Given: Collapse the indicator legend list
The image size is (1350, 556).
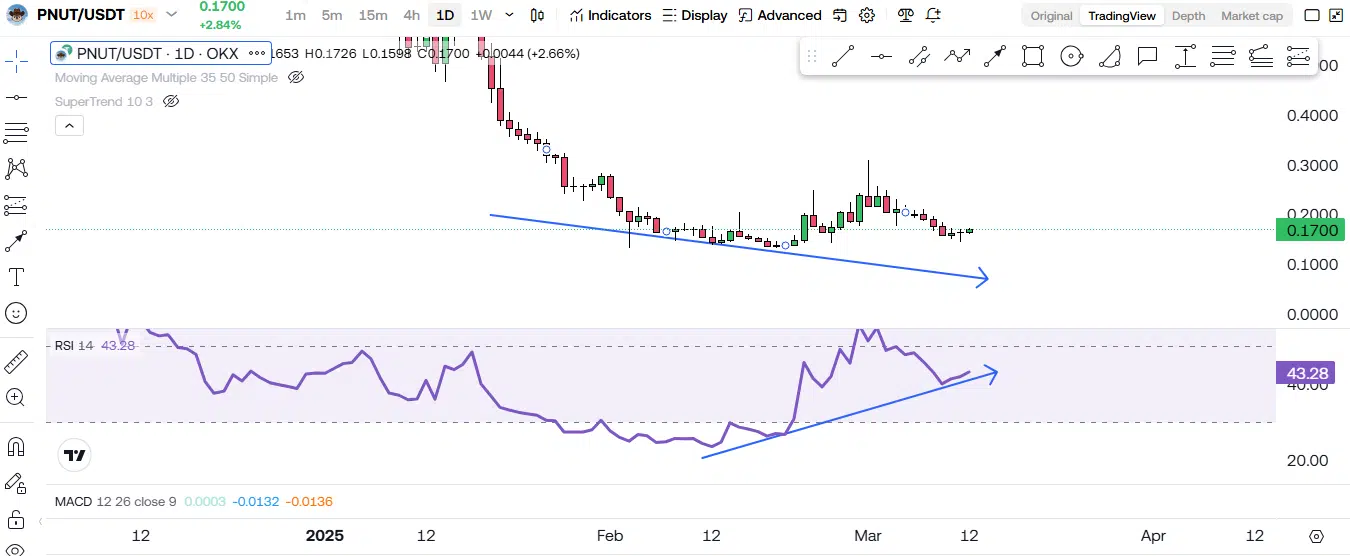Looking at the screenshot, I should coord(69,125).
